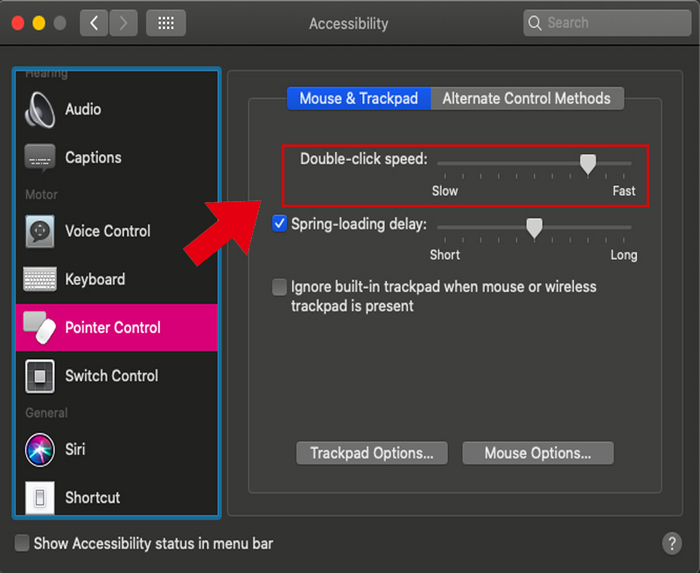Select the Shortcut label in the list
Screen dimensions: 700x573
pos(92,498)
